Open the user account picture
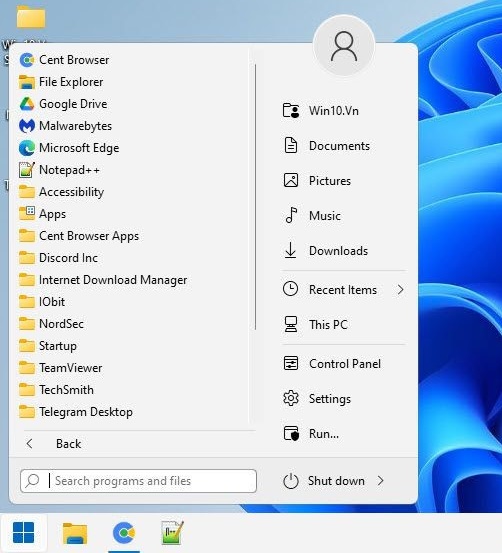 344,46
